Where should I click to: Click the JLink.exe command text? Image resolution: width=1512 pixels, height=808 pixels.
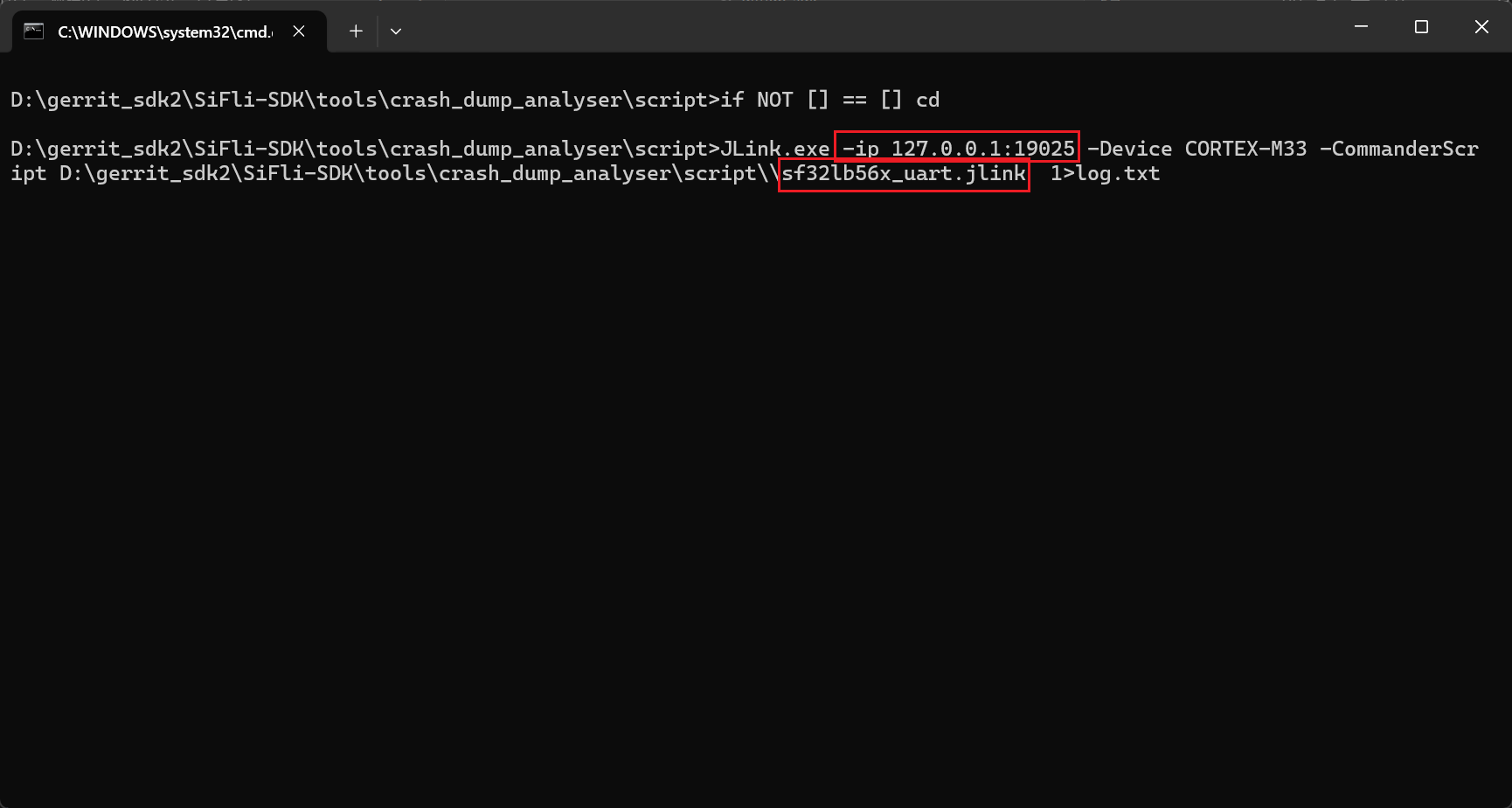click(x=774, y=149)
